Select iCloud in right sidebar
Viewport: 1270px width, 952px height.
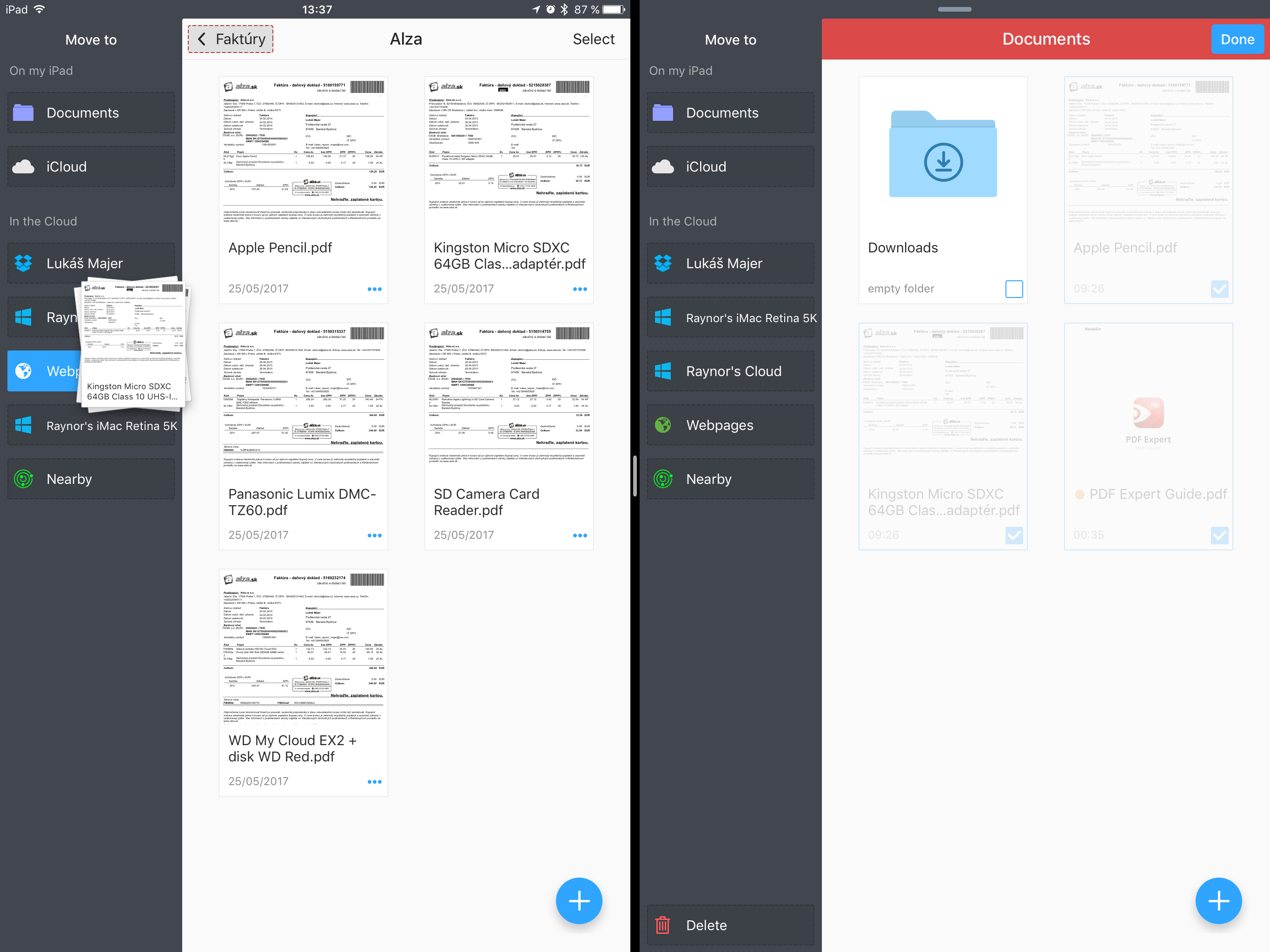(x=730, y=166)
